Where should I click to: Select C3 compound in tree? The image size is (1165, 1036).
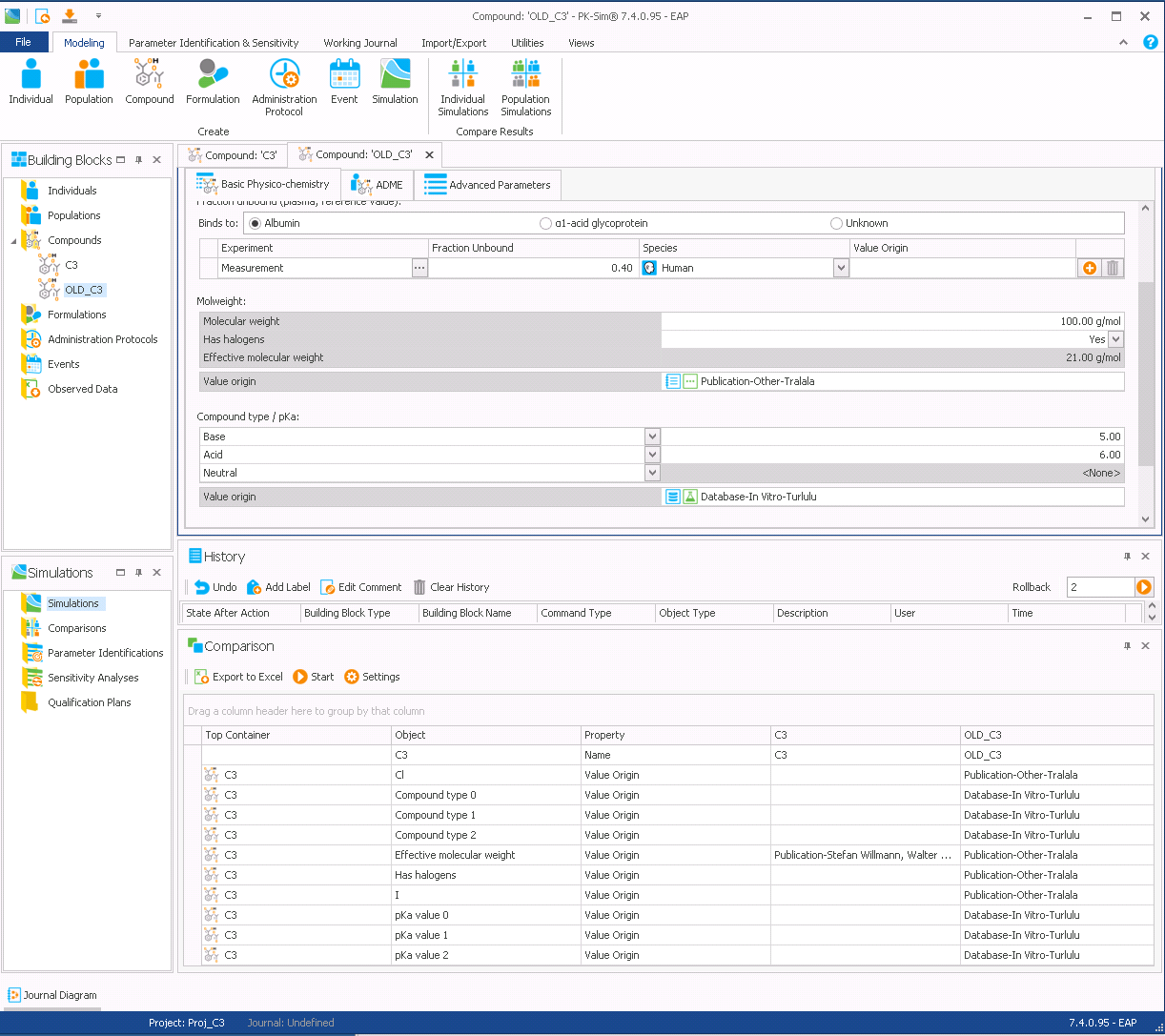(72, 265)
